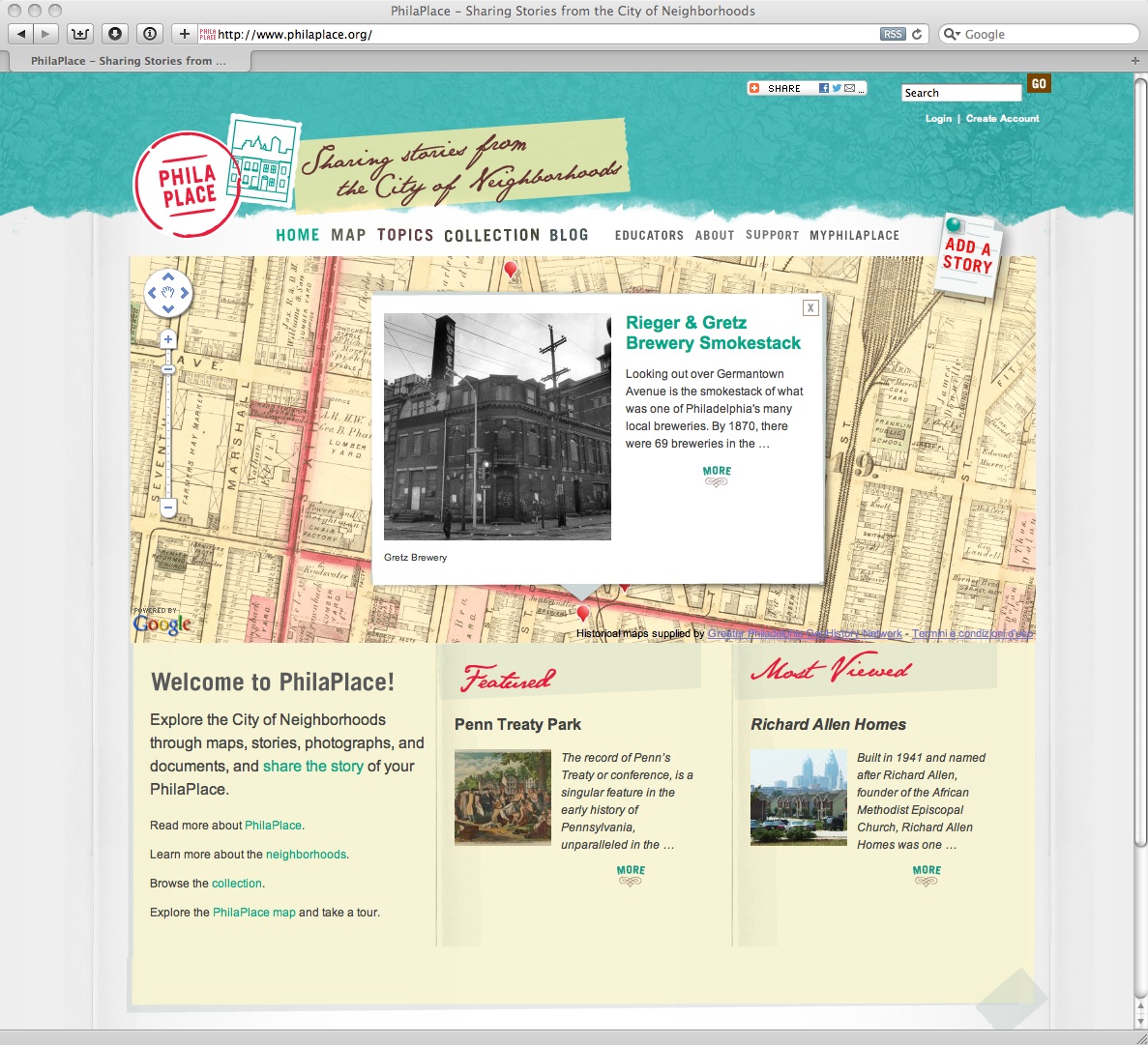Click the PhilaPlace link after 'Read more about'
1148x1045 pixels.
(273, 826)
